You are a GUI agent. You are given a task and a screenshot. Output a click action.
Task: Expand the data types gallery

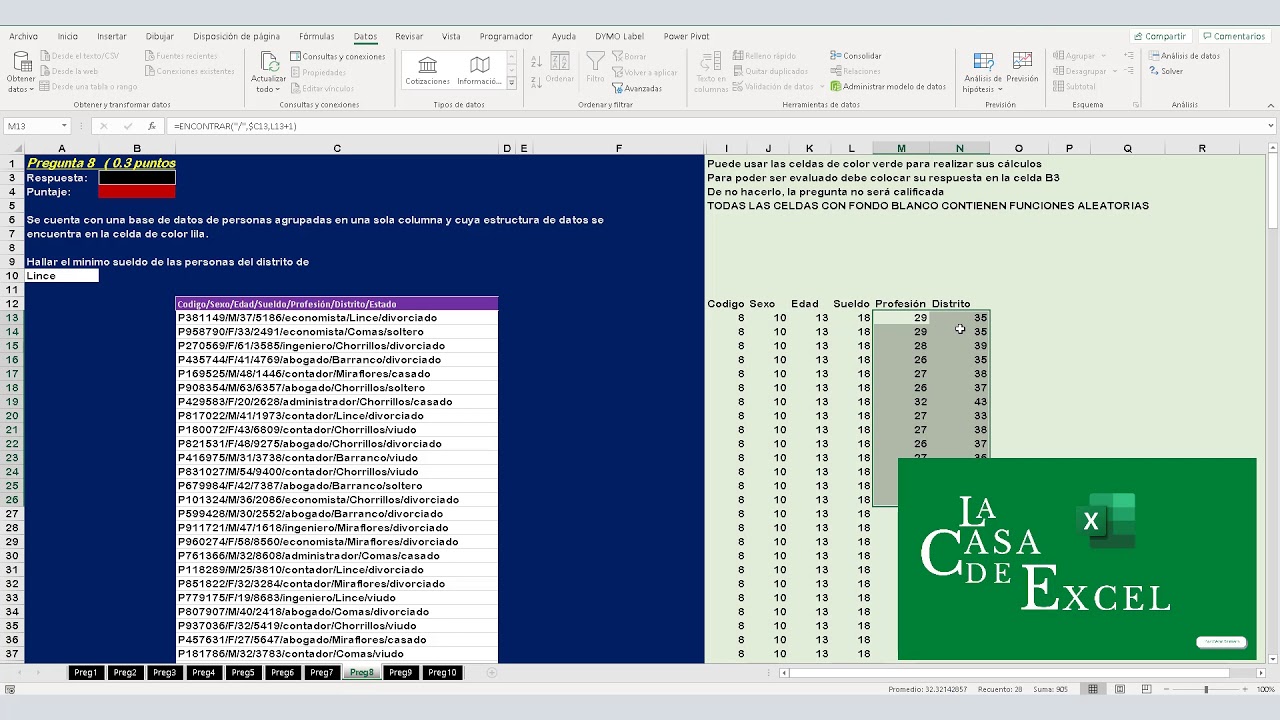pyautogui.click(x=512, y=84)
